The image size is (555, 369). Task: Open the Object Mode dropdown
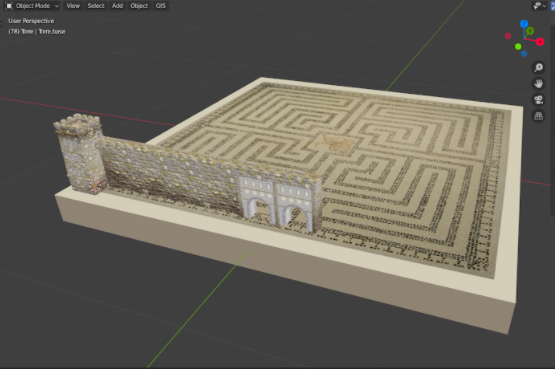(32, 6)
